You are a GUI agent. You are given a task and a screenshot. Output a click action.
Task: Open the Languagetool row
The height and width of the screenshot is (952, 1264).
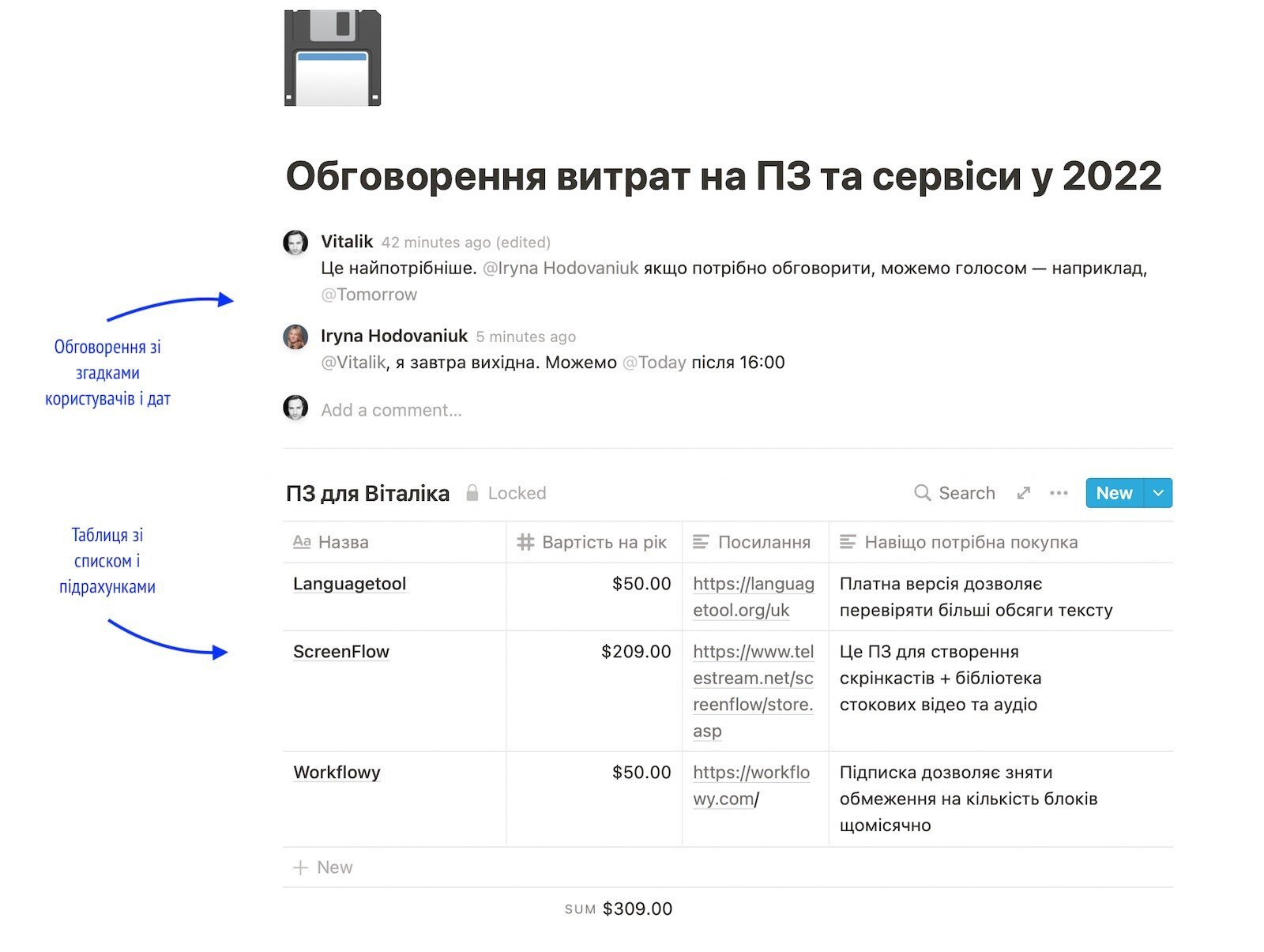click(x=349, y=584)
